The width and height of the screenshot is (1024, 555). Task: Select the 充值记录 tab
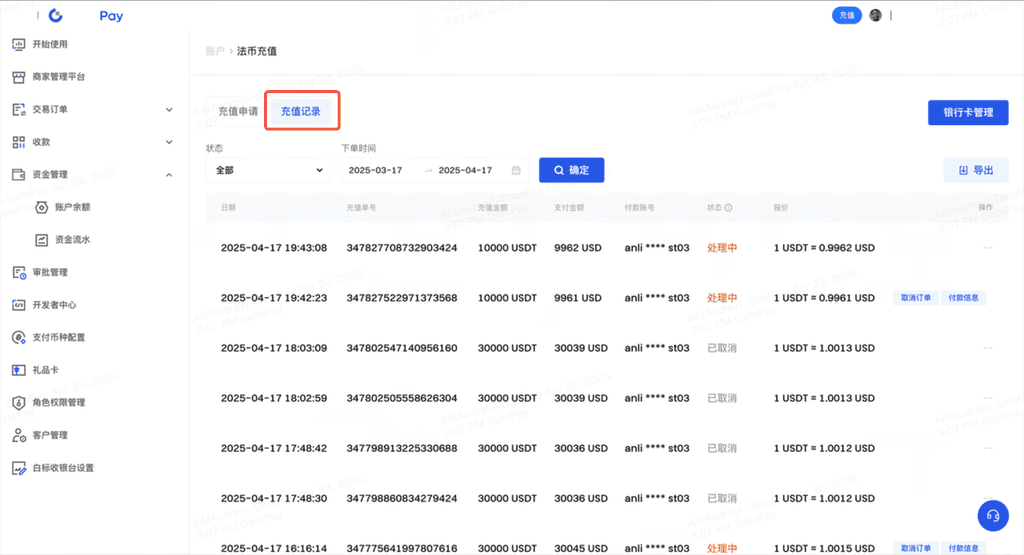pyautogui.click(x=301, y=112)
